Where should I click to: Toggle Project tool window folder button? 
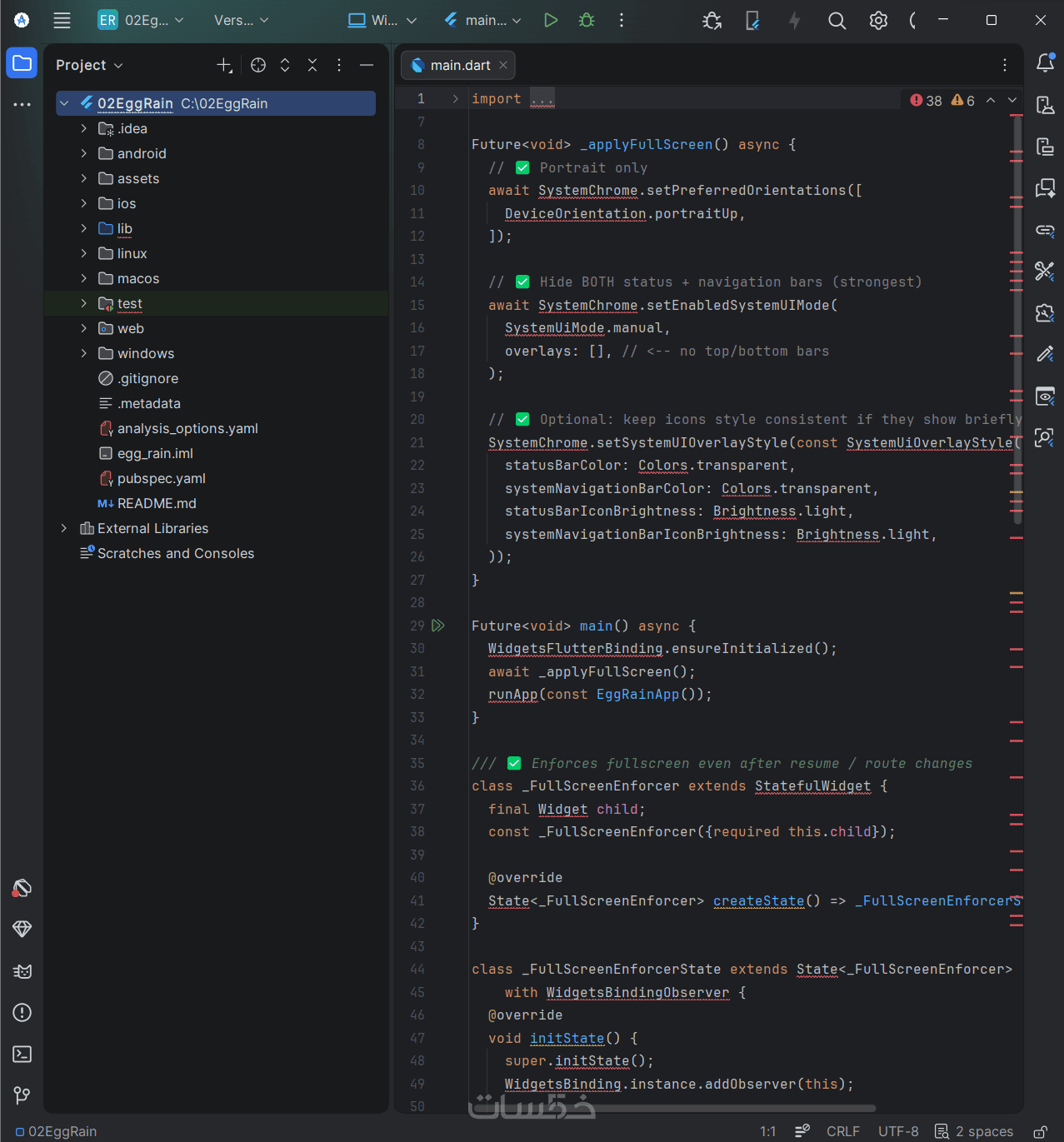coord(22,63)
